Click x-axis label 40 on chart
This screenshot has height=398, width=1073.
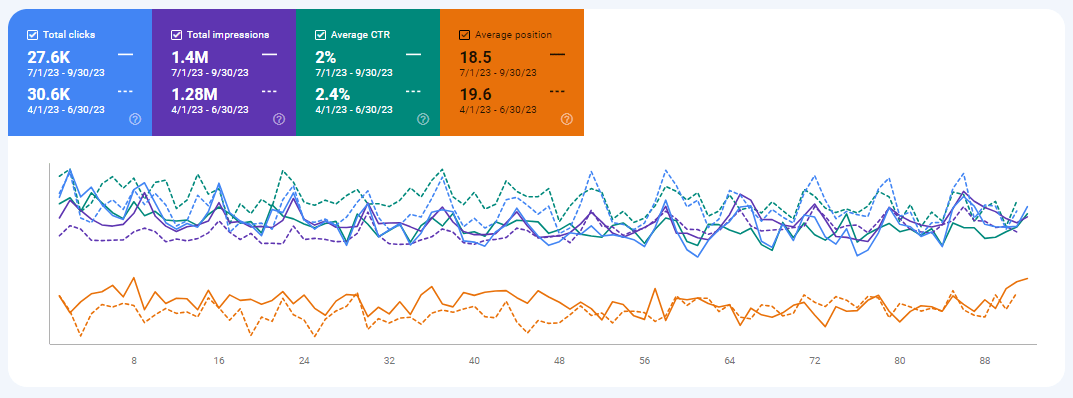pos(474,361)
